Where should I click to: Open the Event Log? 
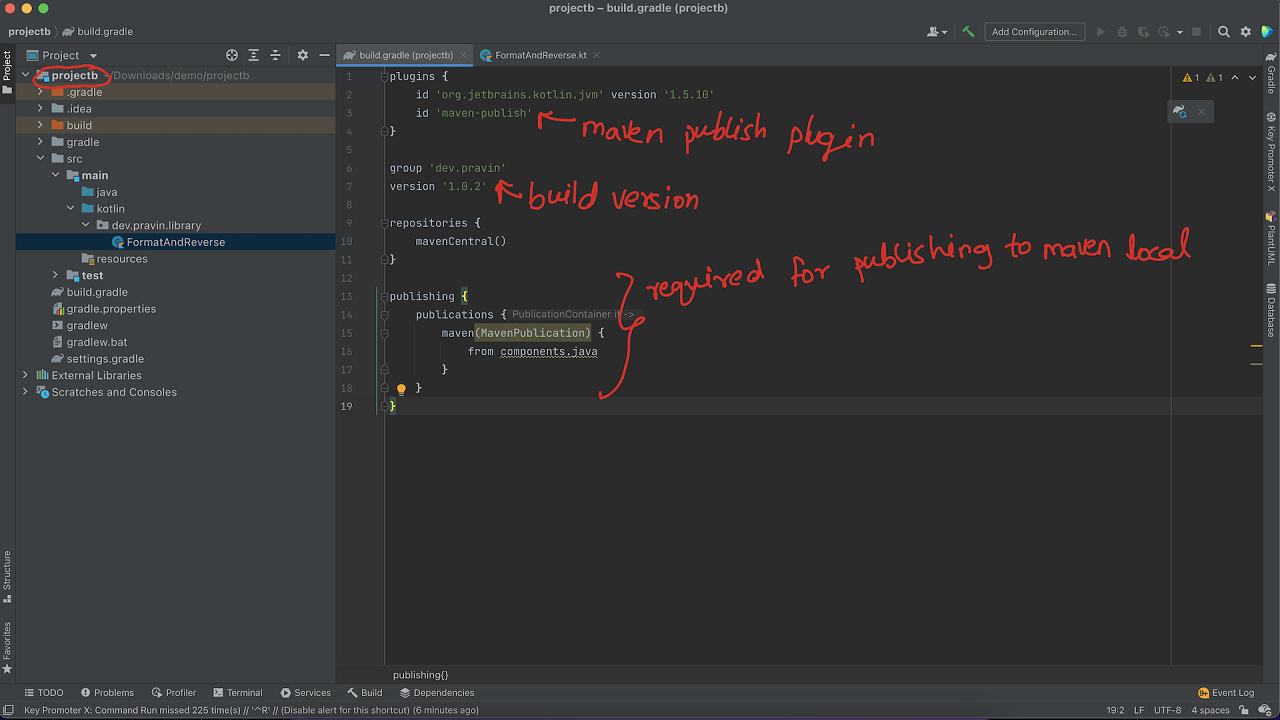(x=1226, y=692)
